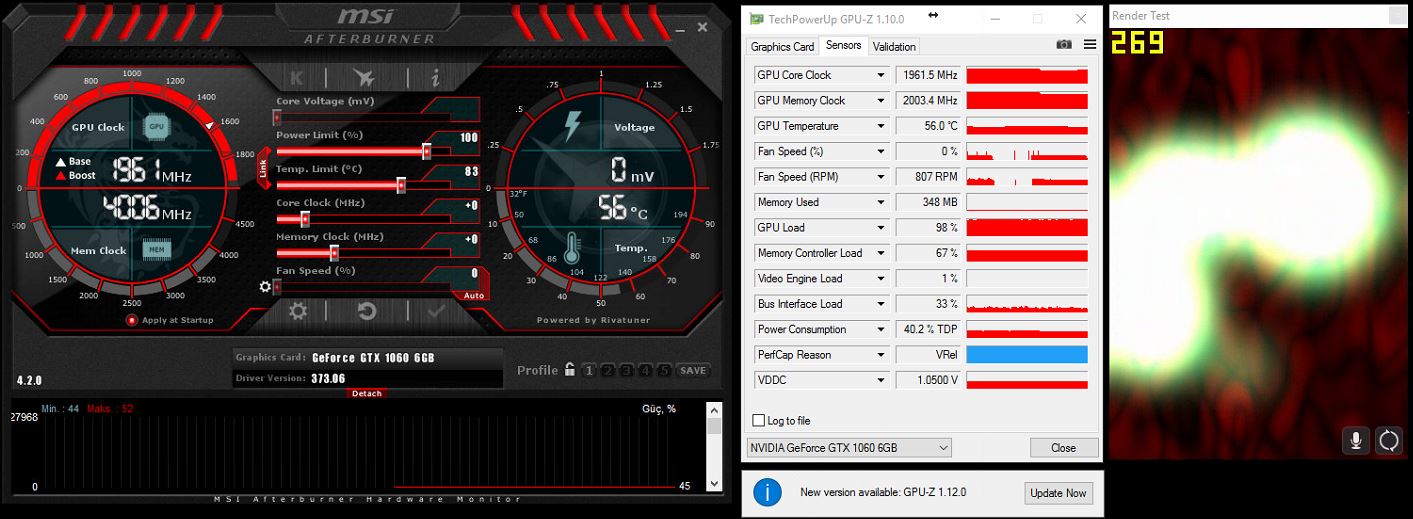The width and height of the screenshot is (1413, 519).
Task: Open the GPU Core Clock sensor dropdown
Action: (881, 75)
